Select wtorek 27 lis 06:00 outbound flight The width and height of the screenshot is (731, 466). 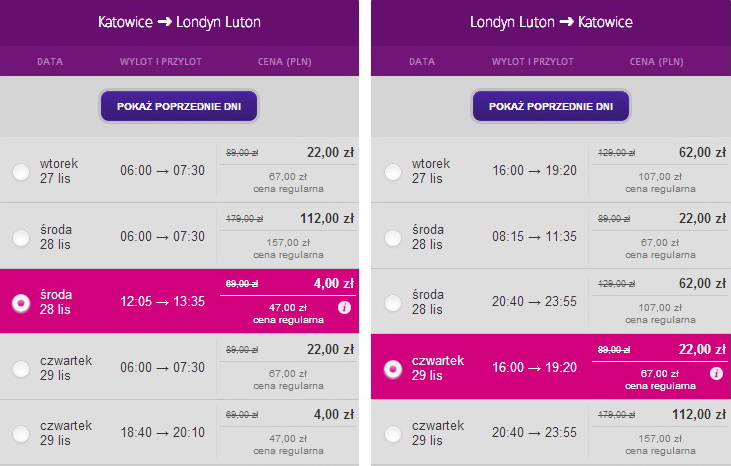[21, 171]
